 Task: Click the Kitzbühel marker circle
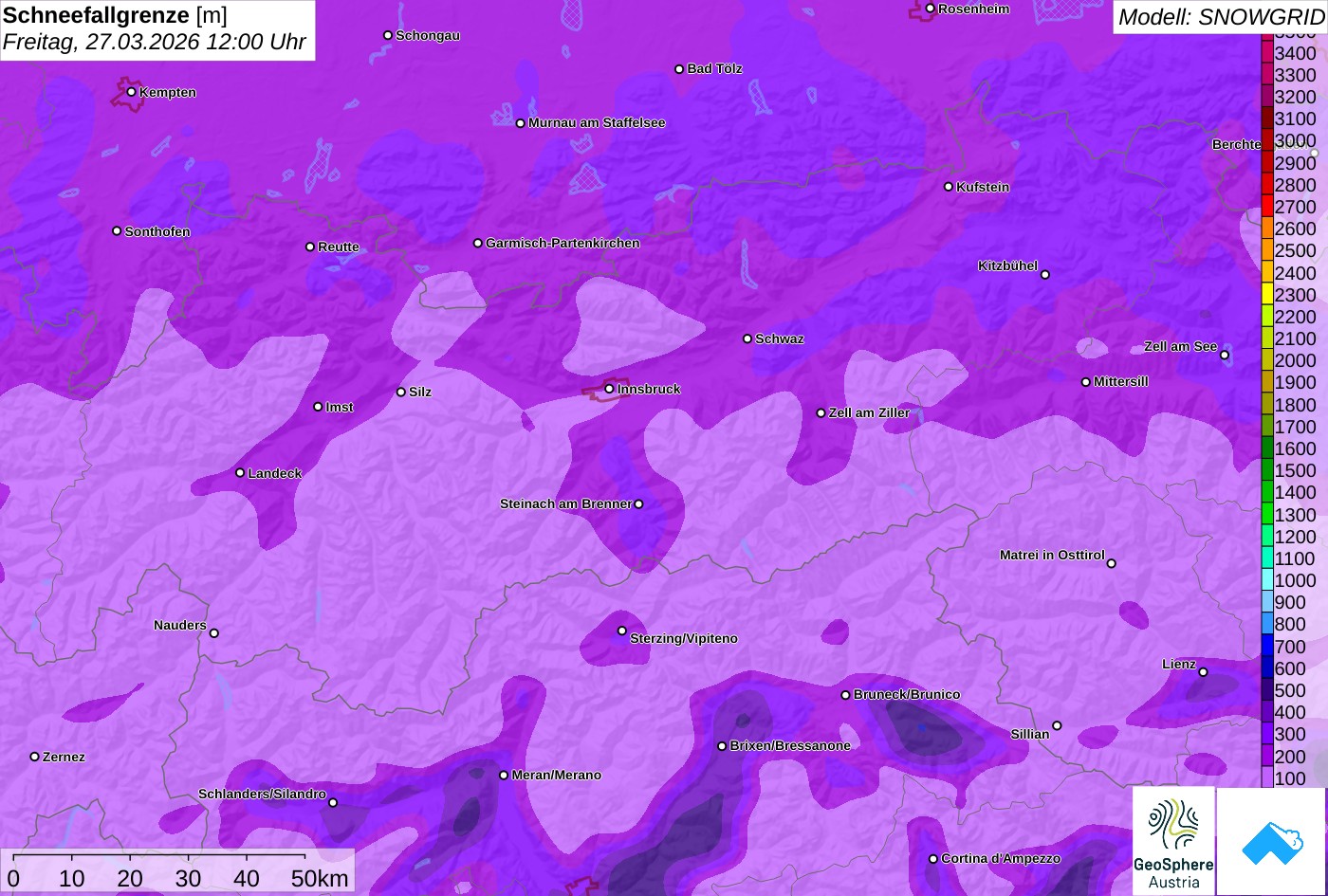1045,275
